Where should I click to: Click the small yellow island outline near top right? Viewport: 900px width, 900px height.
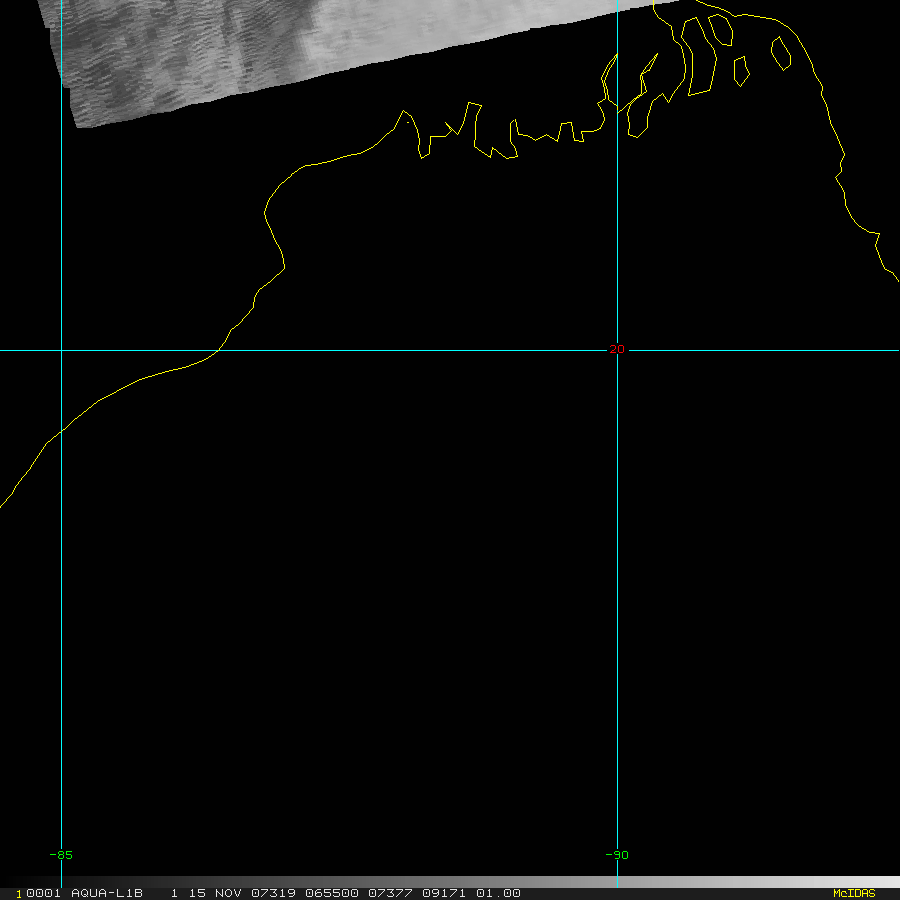[782, 53]
